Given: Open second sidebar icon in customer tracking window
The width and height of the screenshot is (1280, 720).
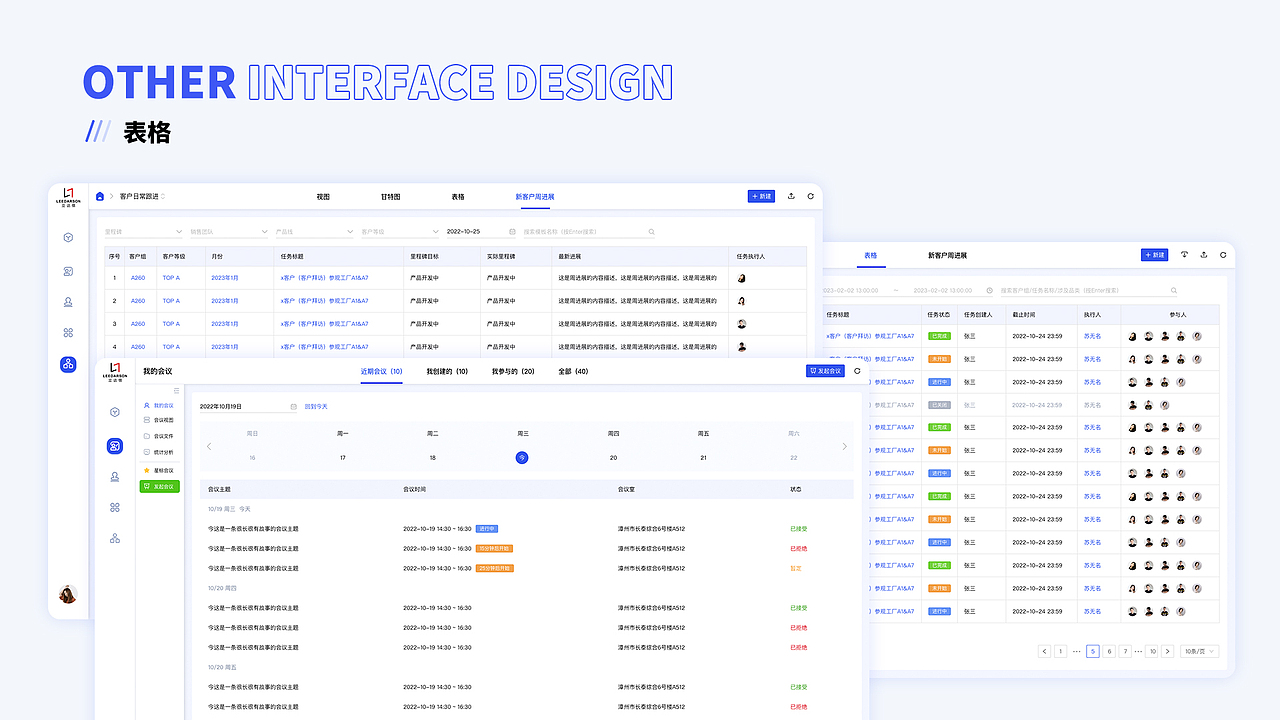Looking at the screenshot, I should click(x=68, y=271).
